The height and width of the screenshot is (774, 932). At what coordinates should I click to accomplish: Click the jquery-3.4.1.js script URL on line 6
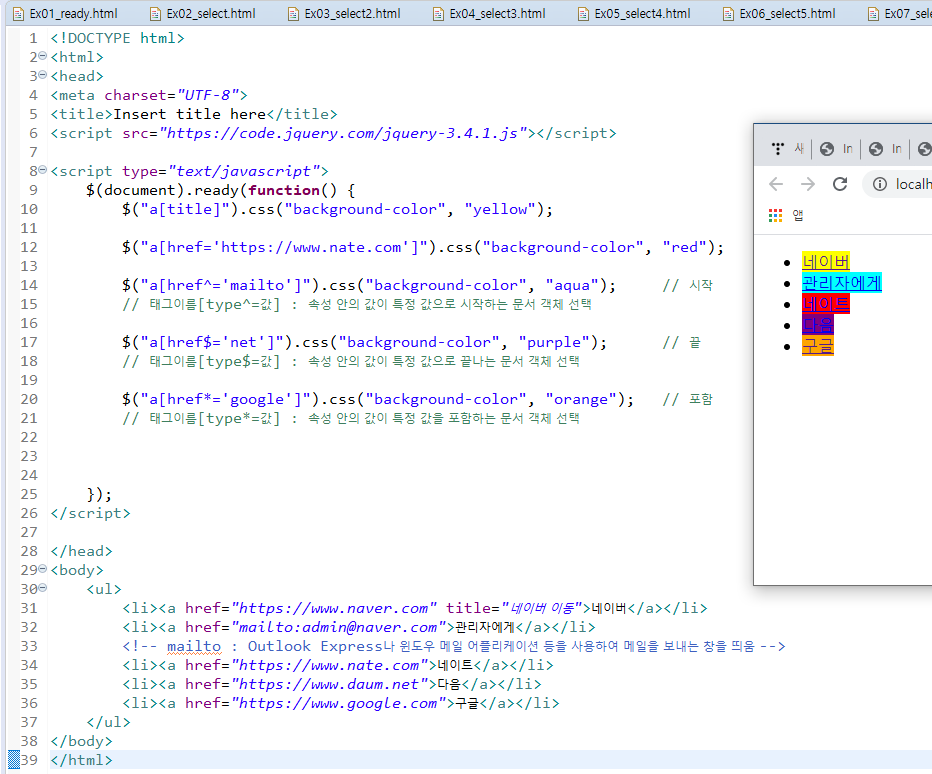tap(344, 133)
